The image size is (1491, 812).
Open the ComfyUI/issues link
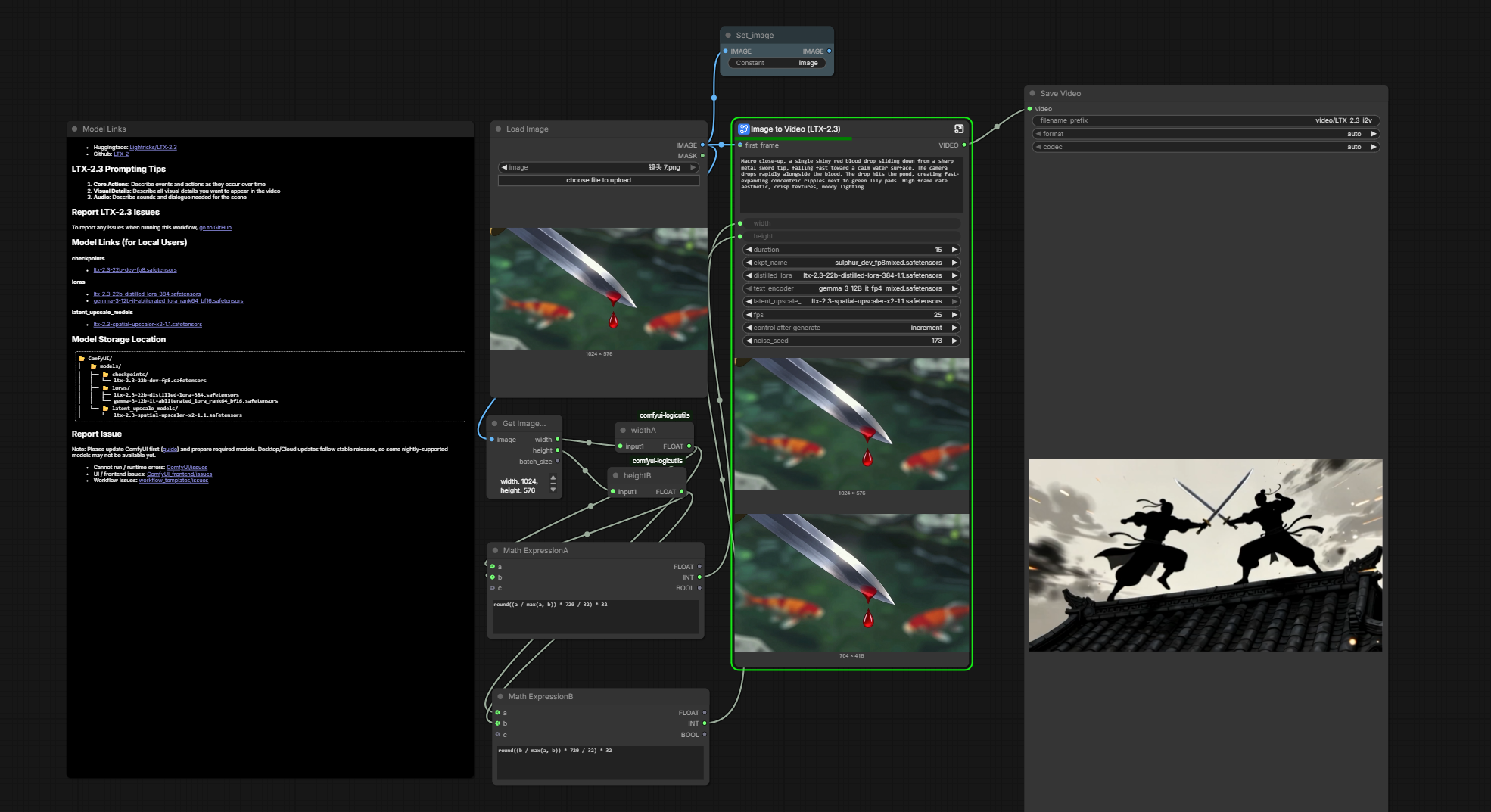pos(187,468)
